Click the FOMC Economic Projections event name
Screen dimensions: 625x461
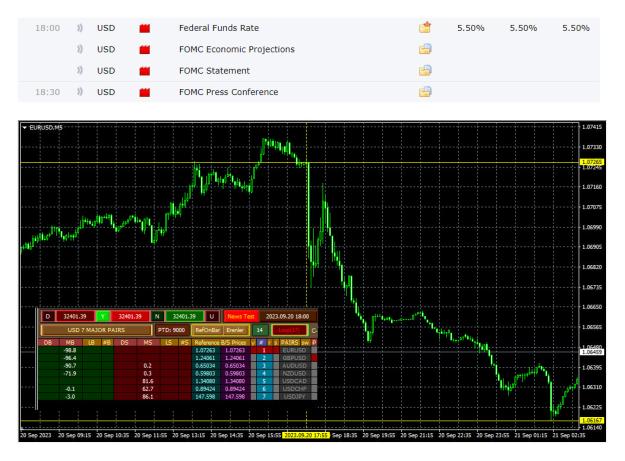[237, 49]
